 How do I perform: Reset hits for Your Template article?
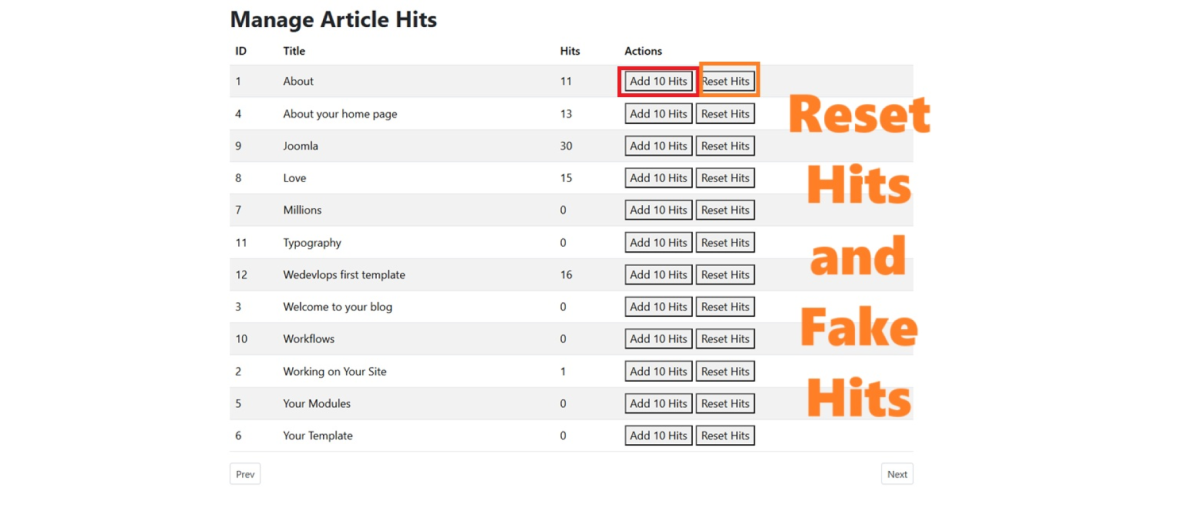725,436
